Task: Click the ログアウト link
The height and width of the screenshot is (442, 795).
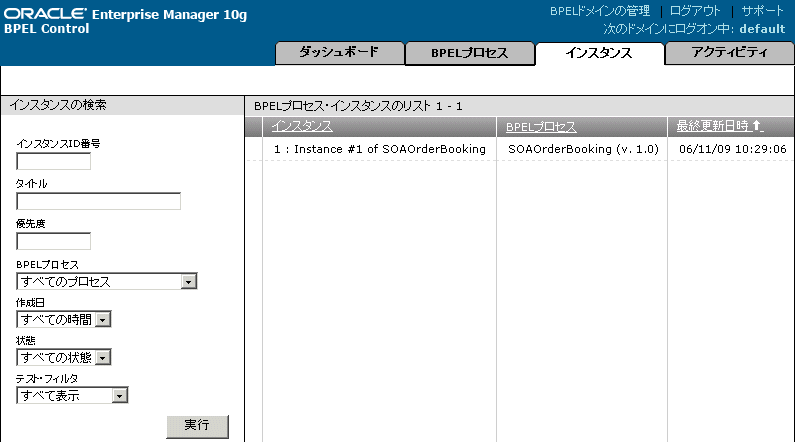Action: 695,11
